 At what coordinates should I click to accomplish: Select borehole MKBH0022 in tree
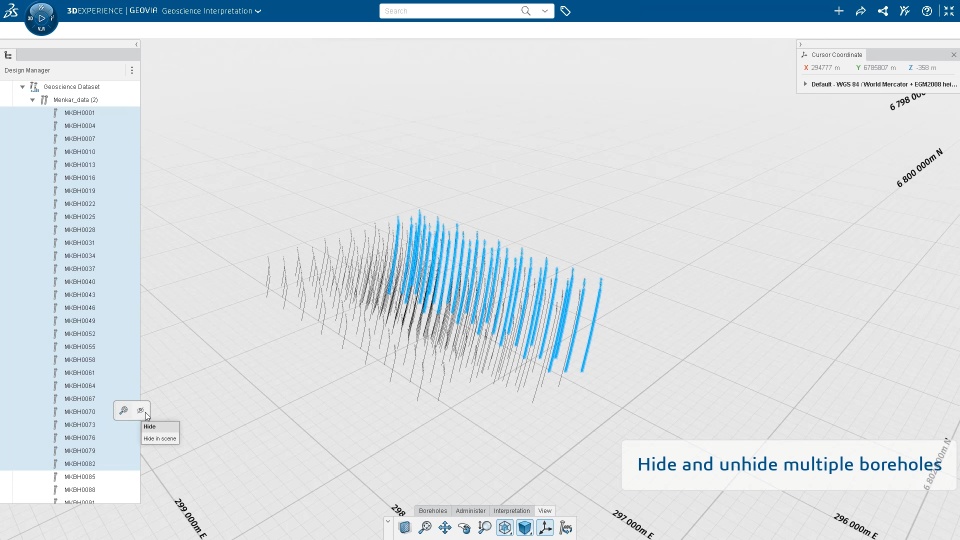(x=80, y=204)
